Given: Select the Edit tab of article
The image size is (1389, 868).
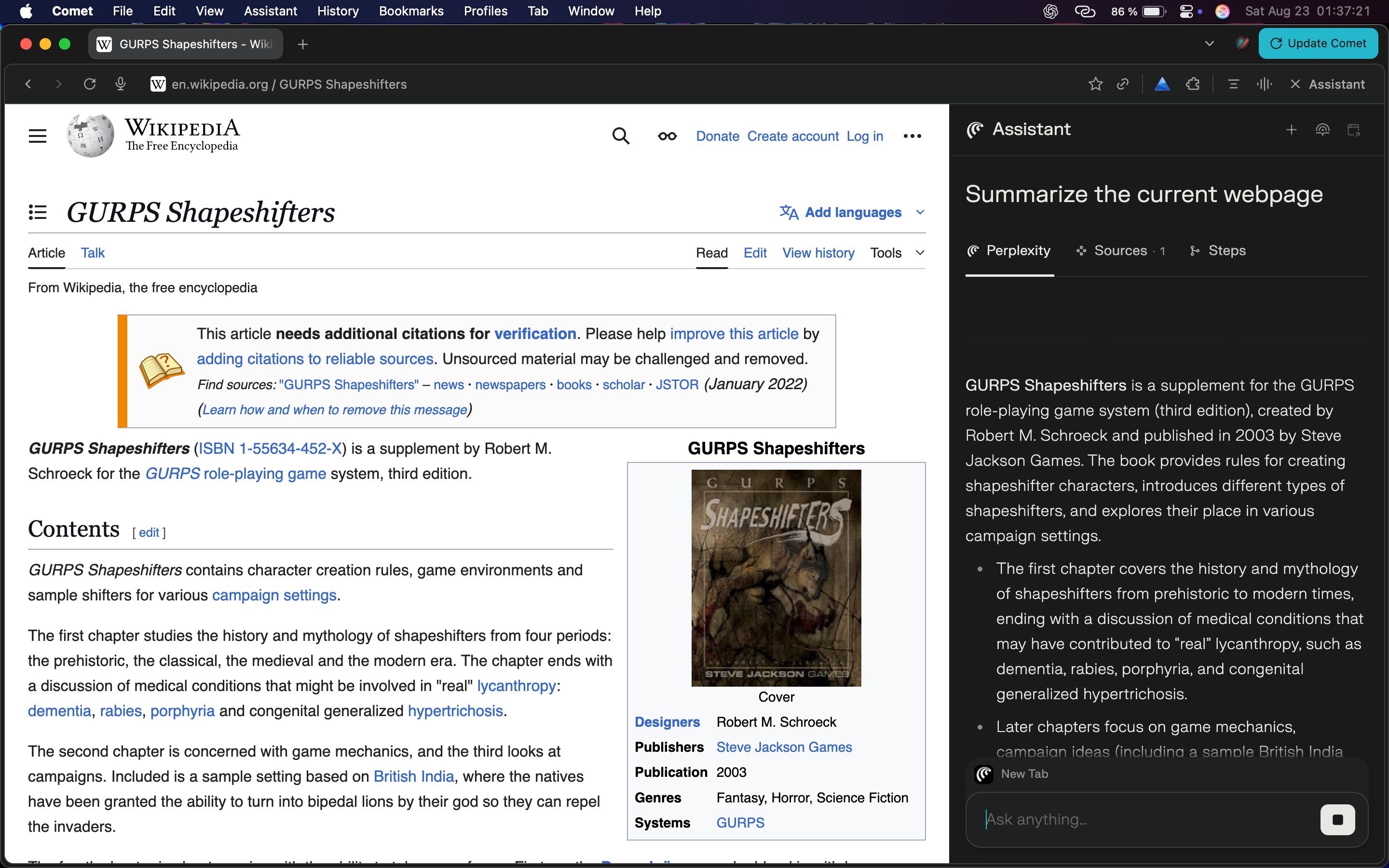Looking at the screenshot, I should [755, 253].
